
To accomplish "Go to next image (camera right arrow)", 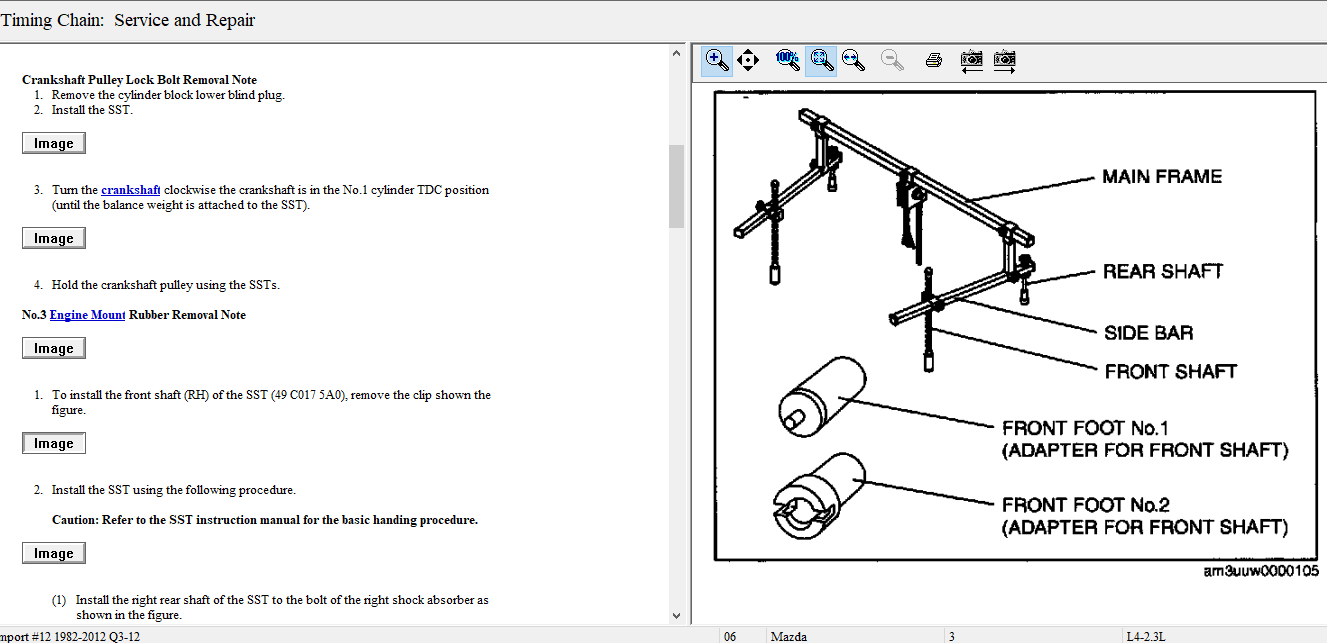I will click(x=1004, y=60).
